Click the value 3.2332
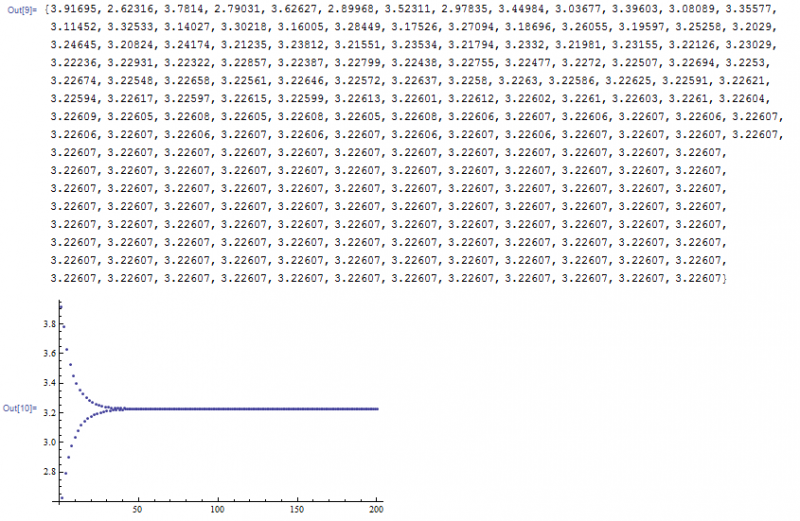 (524, 45)
